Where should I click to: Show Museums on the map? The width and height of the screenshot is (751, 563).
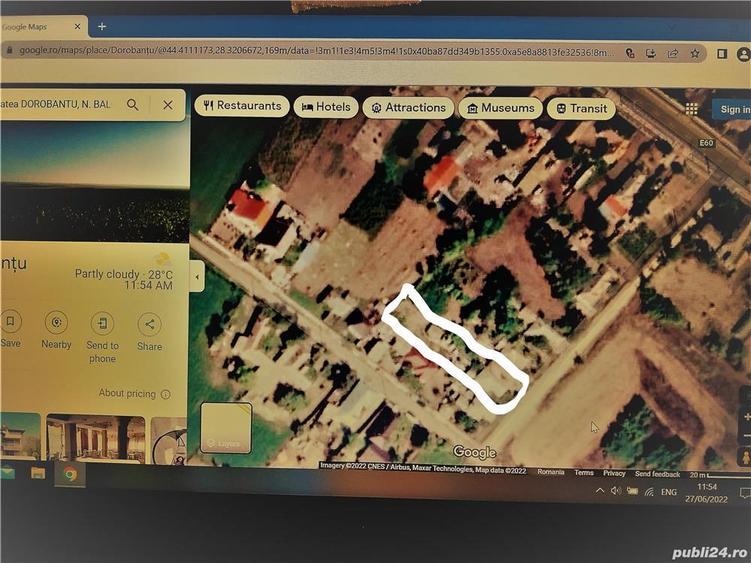point(500,108)
